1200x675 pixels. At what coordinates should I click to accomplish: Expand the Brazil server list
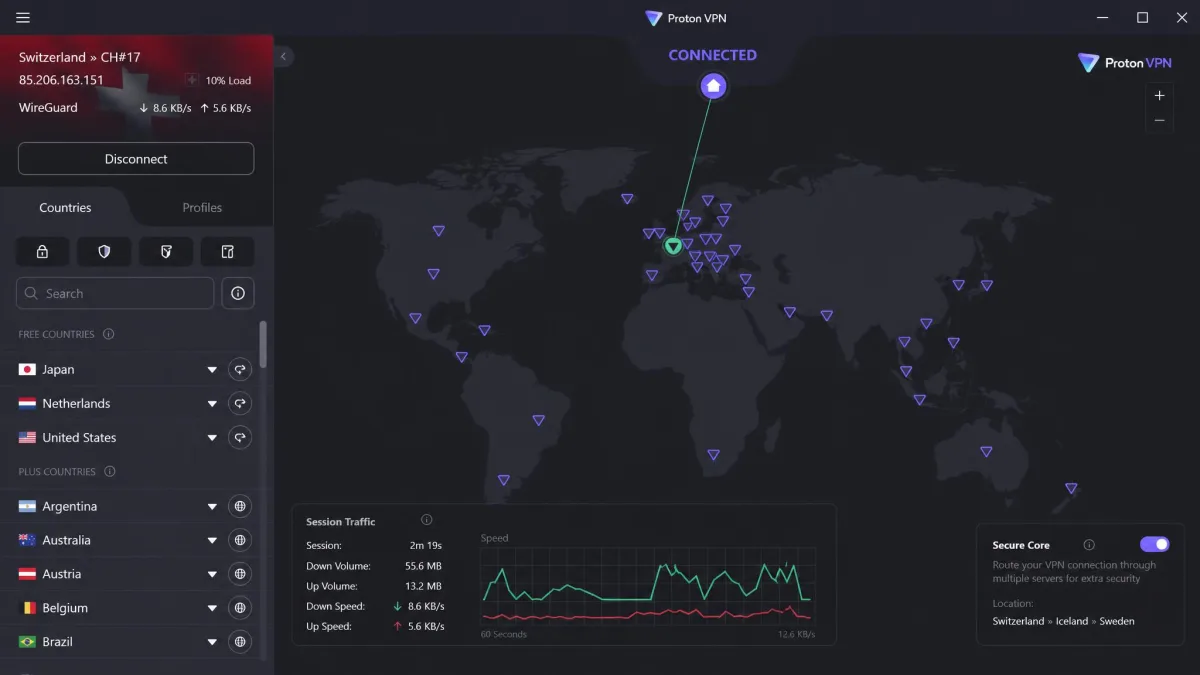(212, 643)
